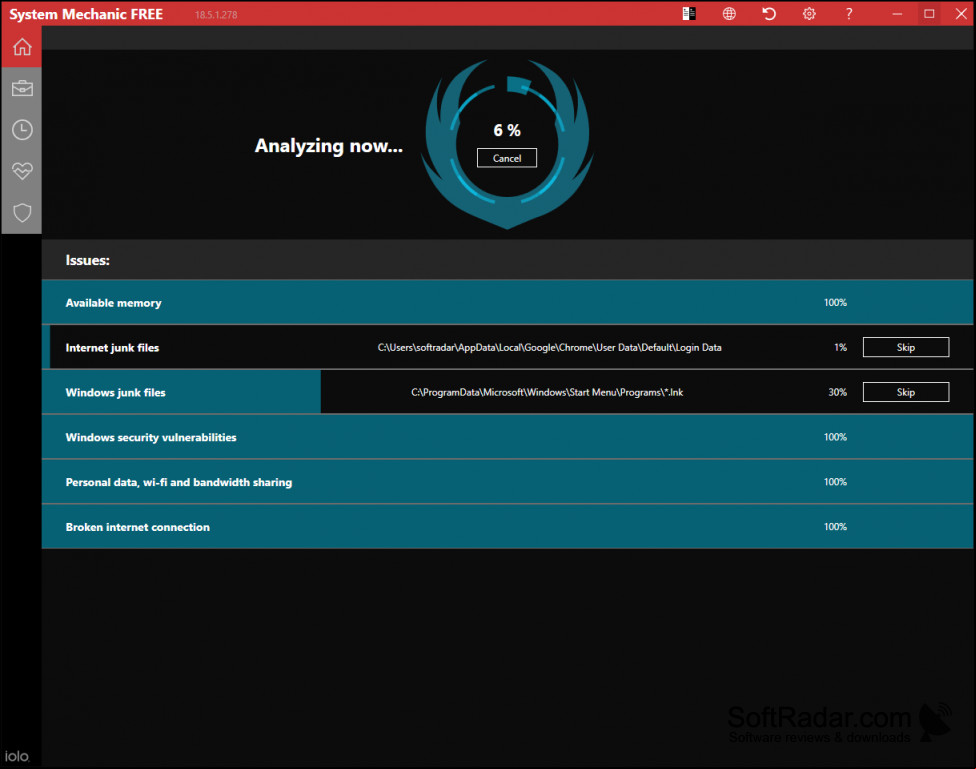976x769 pixels.
Task: Select the Available memory row
Action: [507, 303]
